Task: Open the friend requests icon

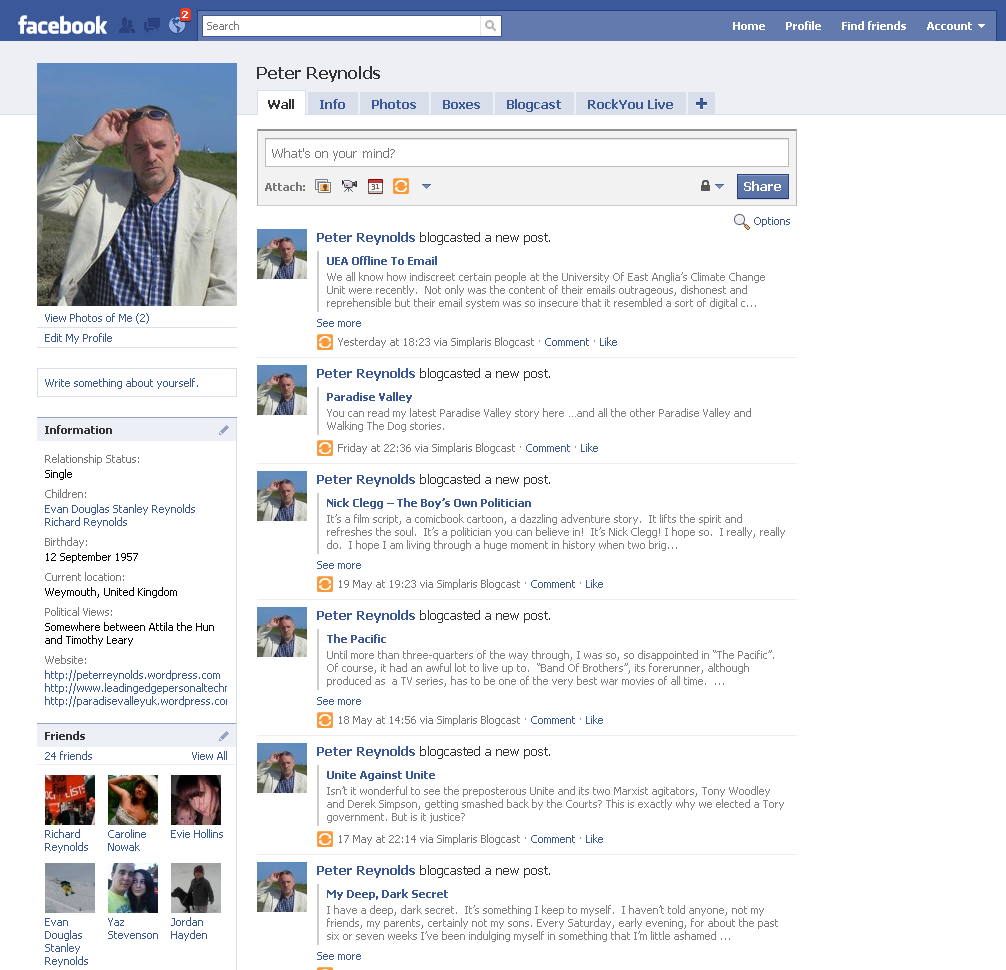Action: (x=127, y=26)
